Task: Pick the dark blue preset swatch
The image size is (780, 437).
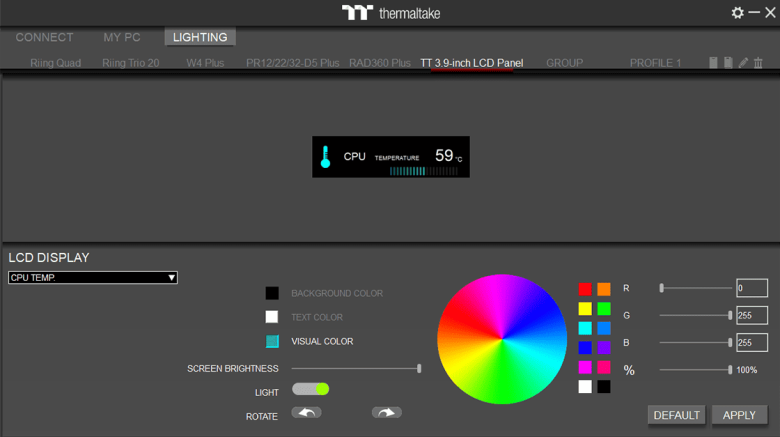Action: pyautogui.click(x=585, y=347)
